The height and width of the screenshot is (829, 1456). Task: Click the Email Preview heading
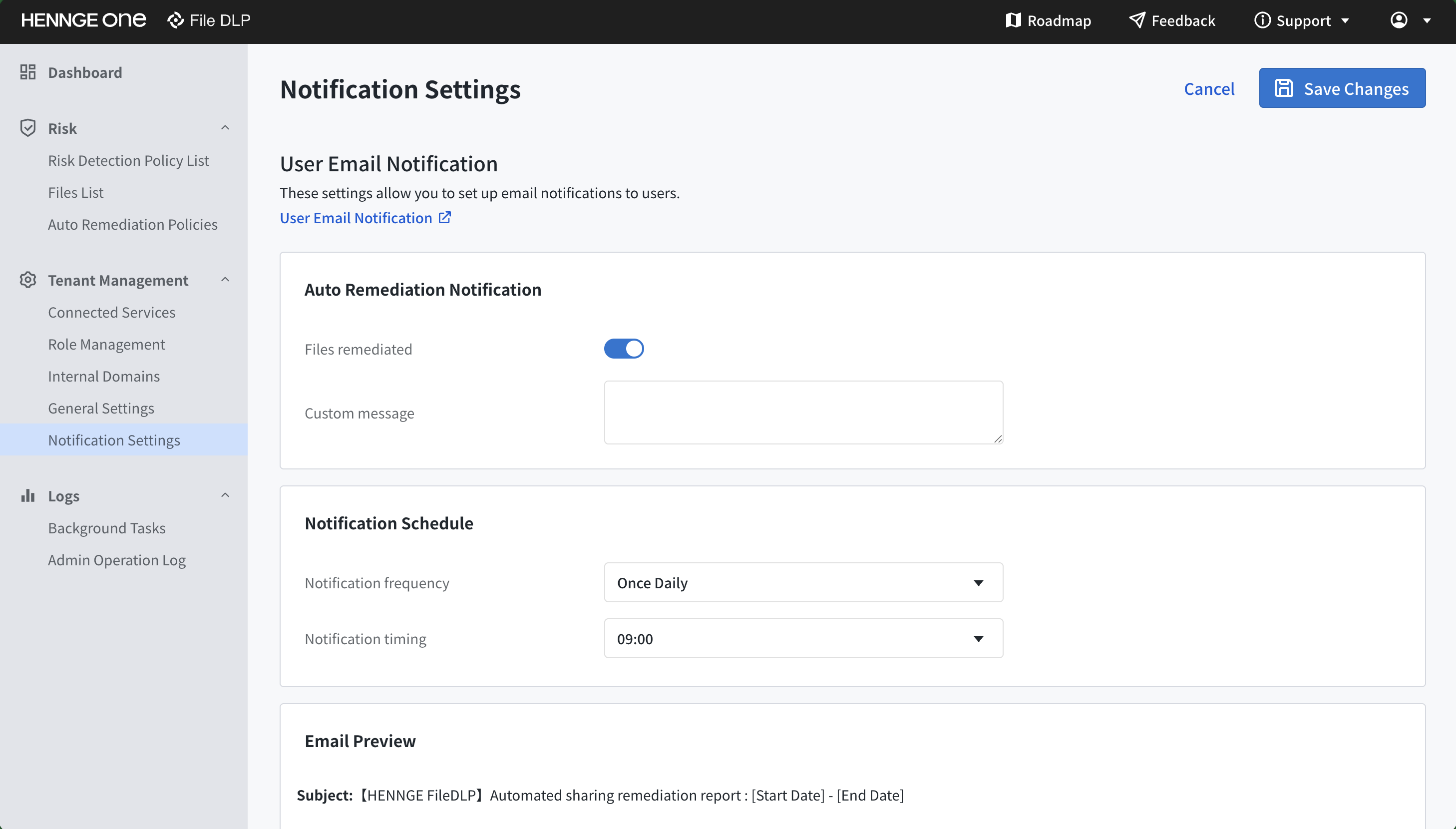pos(360,740)
